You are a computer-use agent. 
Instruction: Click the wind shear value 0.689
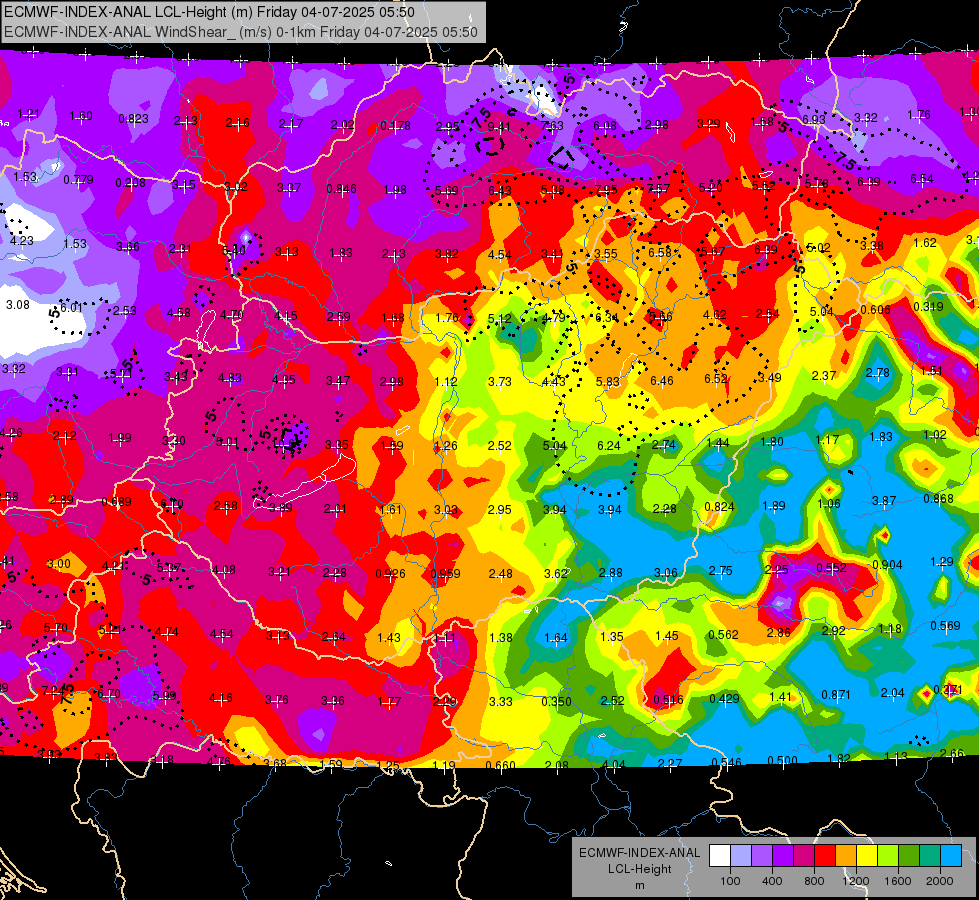coord(116,502)
